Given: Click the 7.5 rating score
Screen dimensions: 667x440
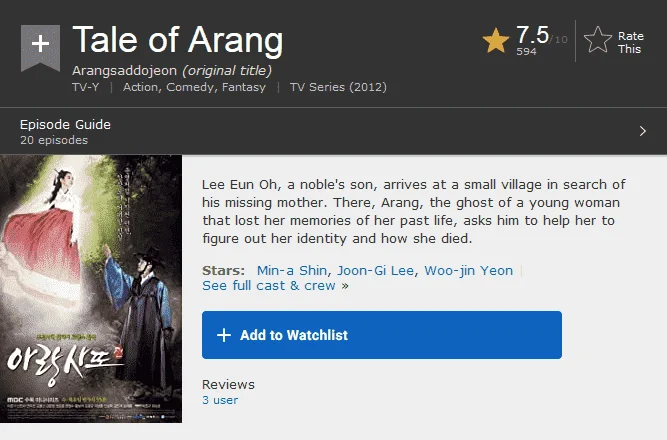Looking at the screenshot, I should click(533, 34).
